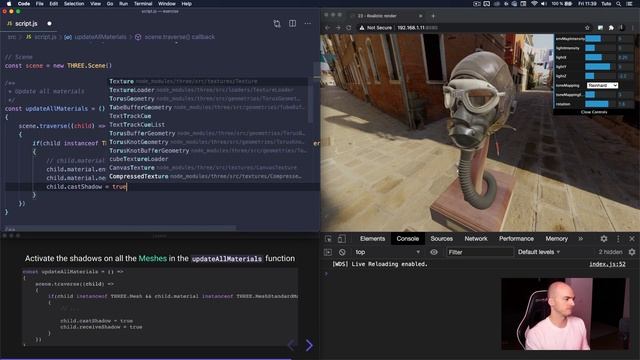
Task: Click the Close Controls button
Action: (x=594, y=112)
